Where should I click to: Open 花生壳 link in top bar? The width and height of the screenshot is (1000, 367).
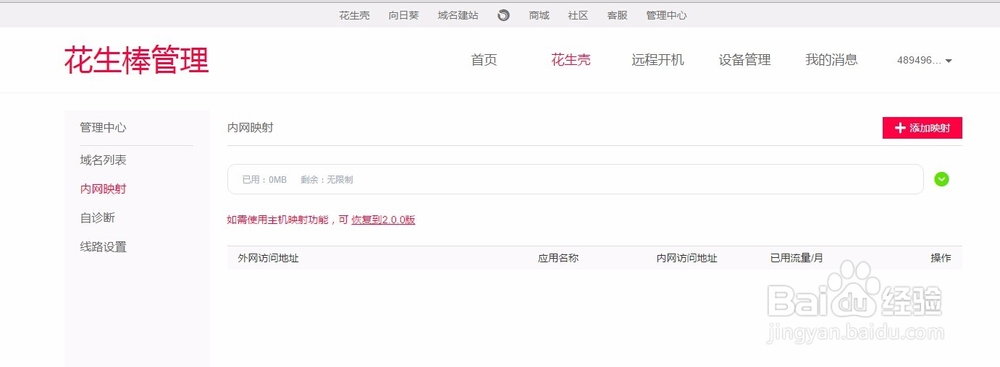[354, 15]
